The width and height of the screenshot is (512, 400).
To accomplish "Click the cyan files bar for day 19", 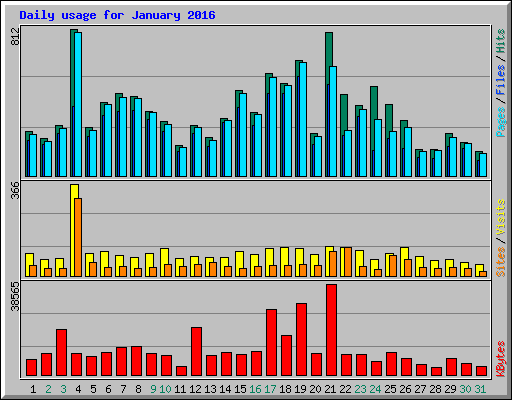I will [303, 119].
